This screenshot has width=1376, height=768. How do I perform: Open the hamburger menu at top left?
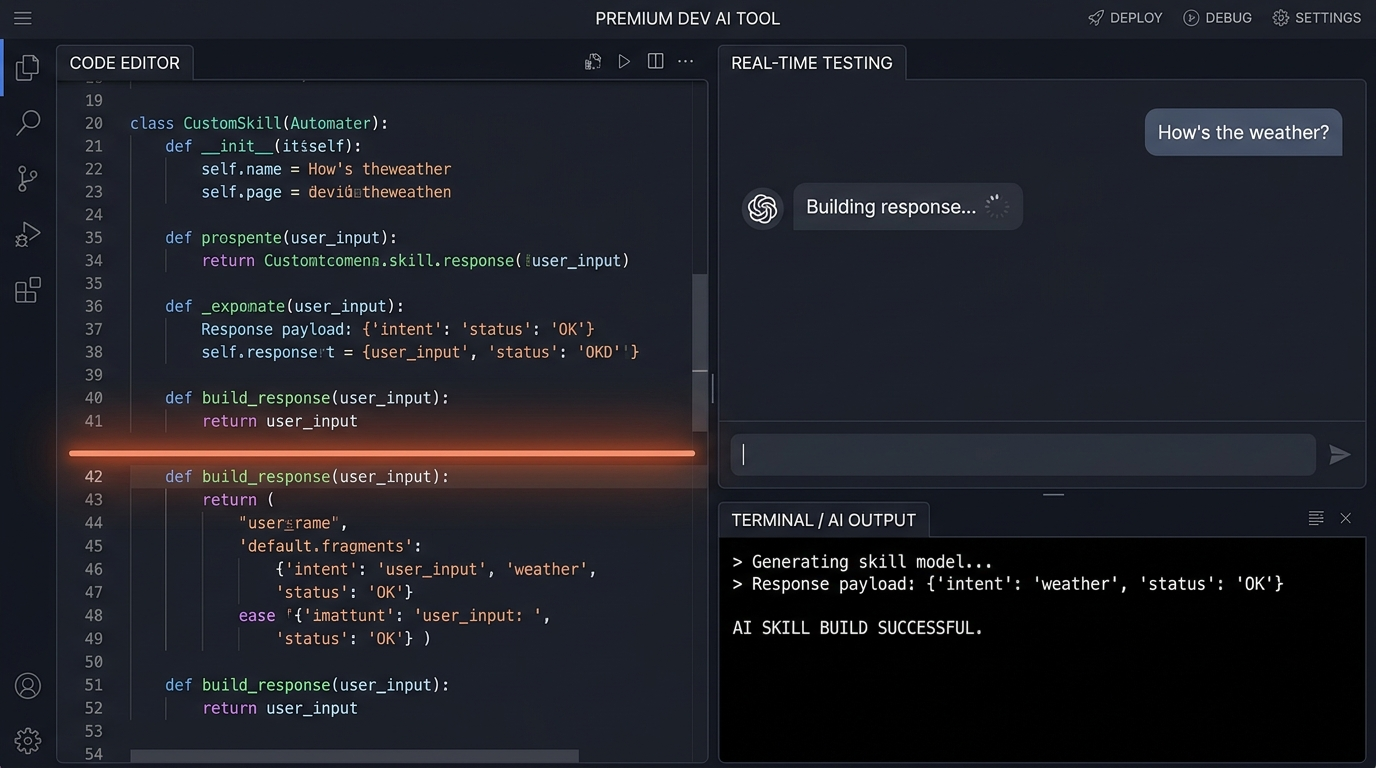tap(22, 18)
